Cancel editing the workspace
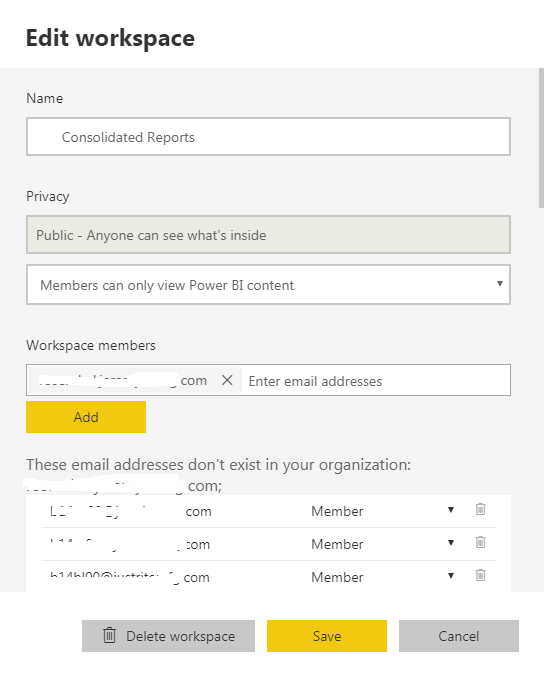544x682 pixels. click(459, 636)
